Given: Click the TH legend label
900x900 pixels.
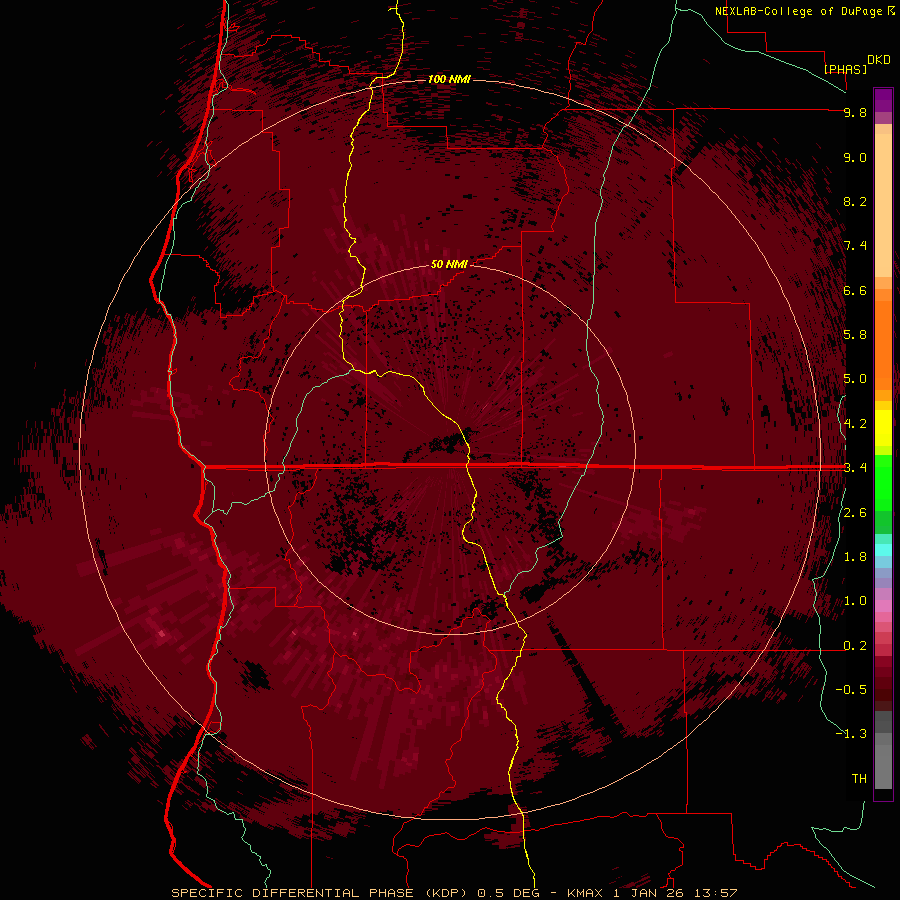Looking at the screenshot, I should point(859,779).
